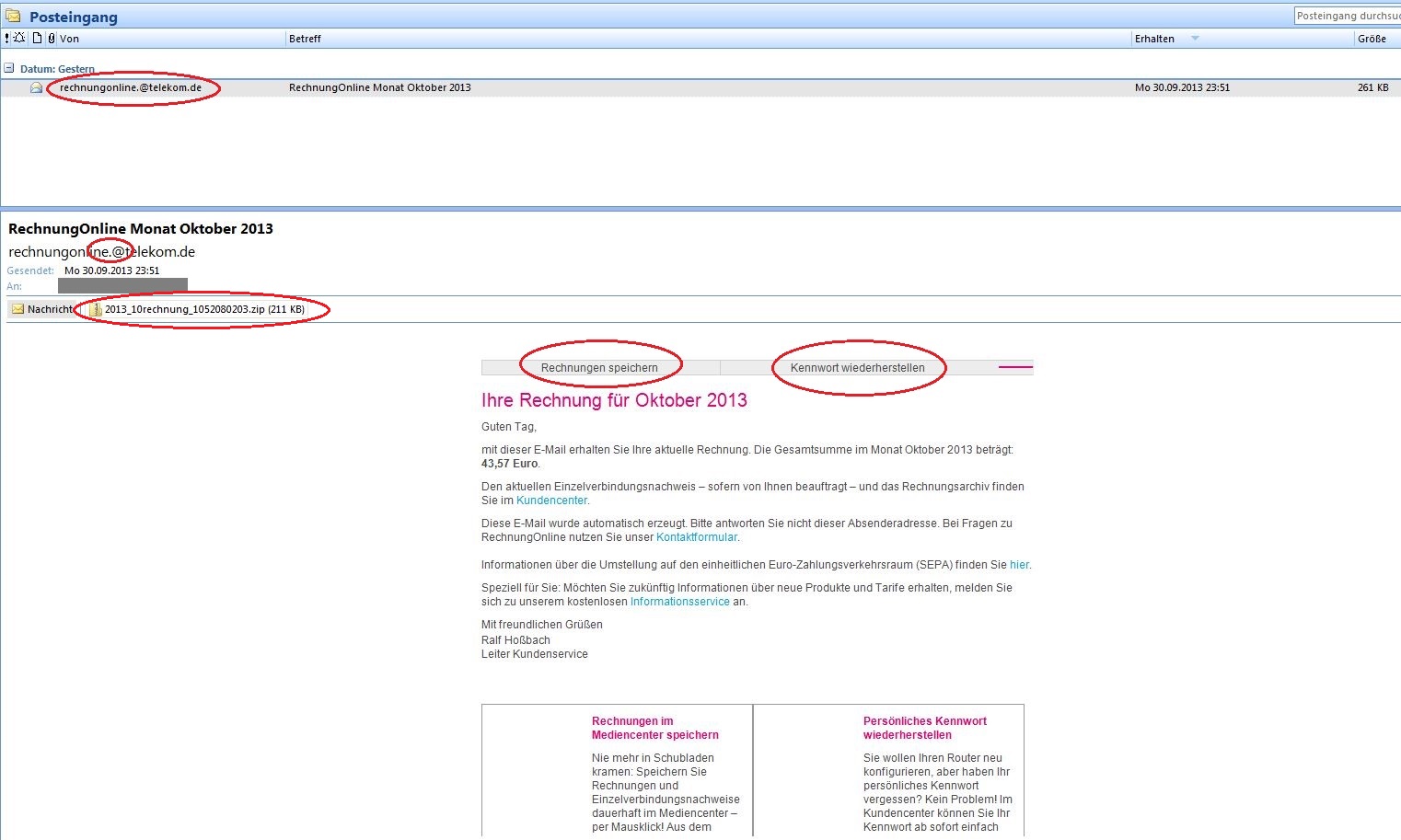Open the Informationsservice link
This screenshot has height=840, width=1401.
680,602
